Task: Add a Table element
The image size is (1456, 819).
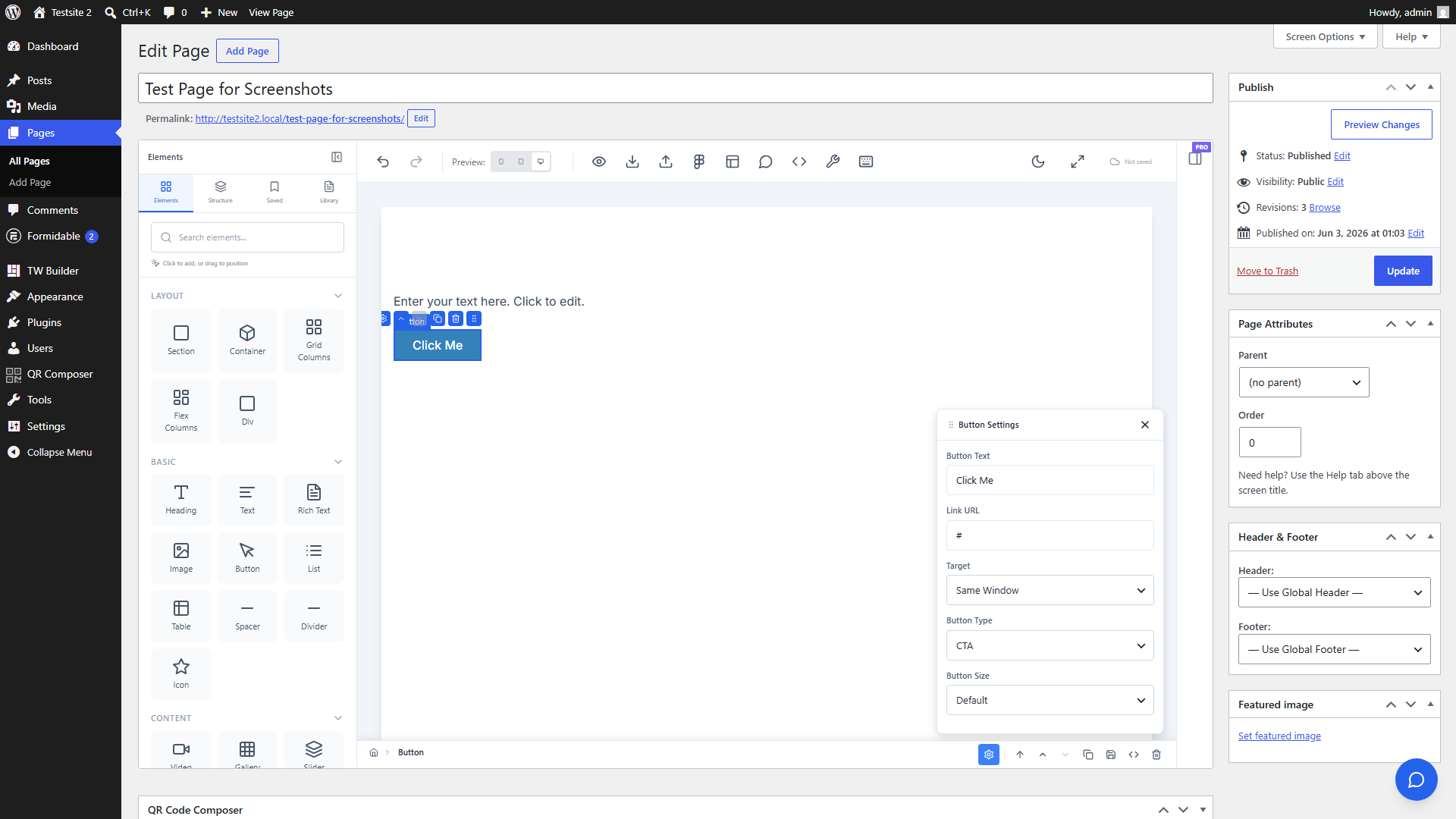Action: [181, 616]
